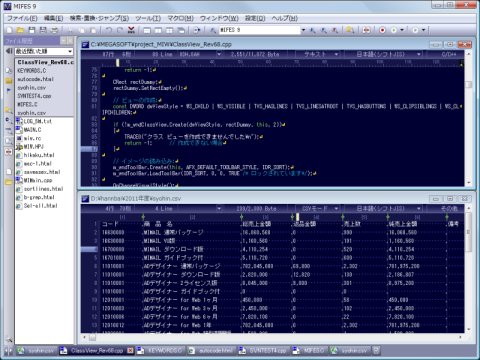Click the find icon left of search box

pyautogui.click(x=213, y=30)
